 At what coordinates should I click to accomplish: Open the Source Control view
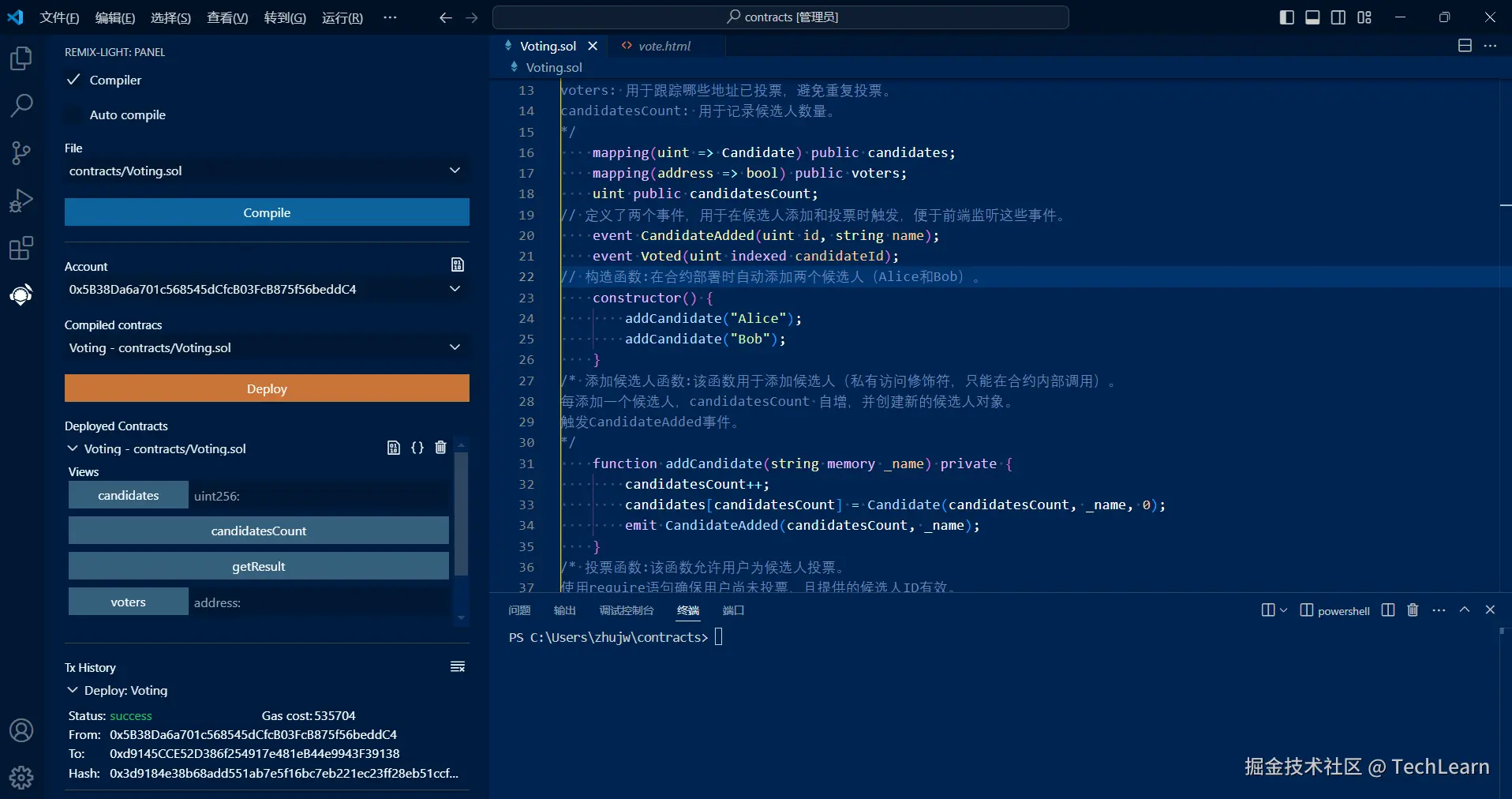pyautogui.click(x=21, y=153)
